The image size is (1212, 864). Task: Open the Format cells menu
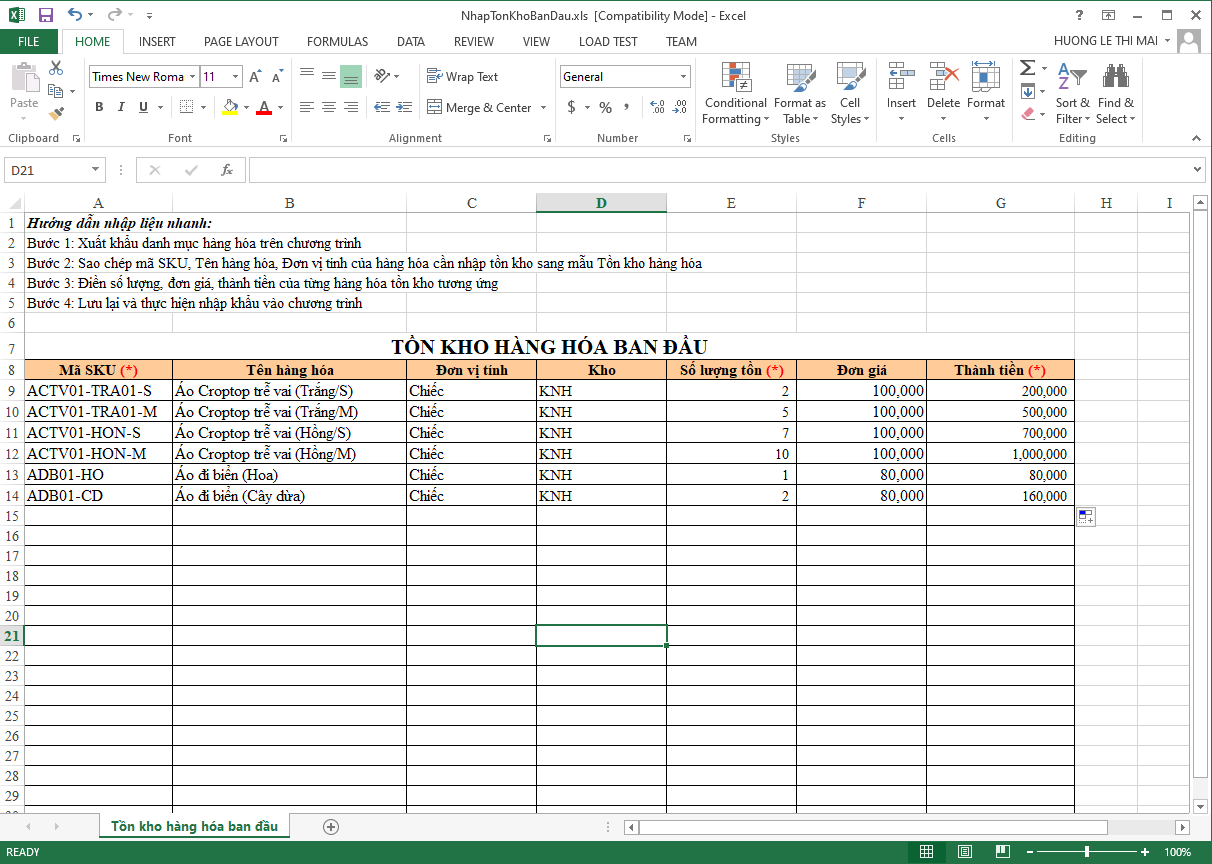[985, 94]
